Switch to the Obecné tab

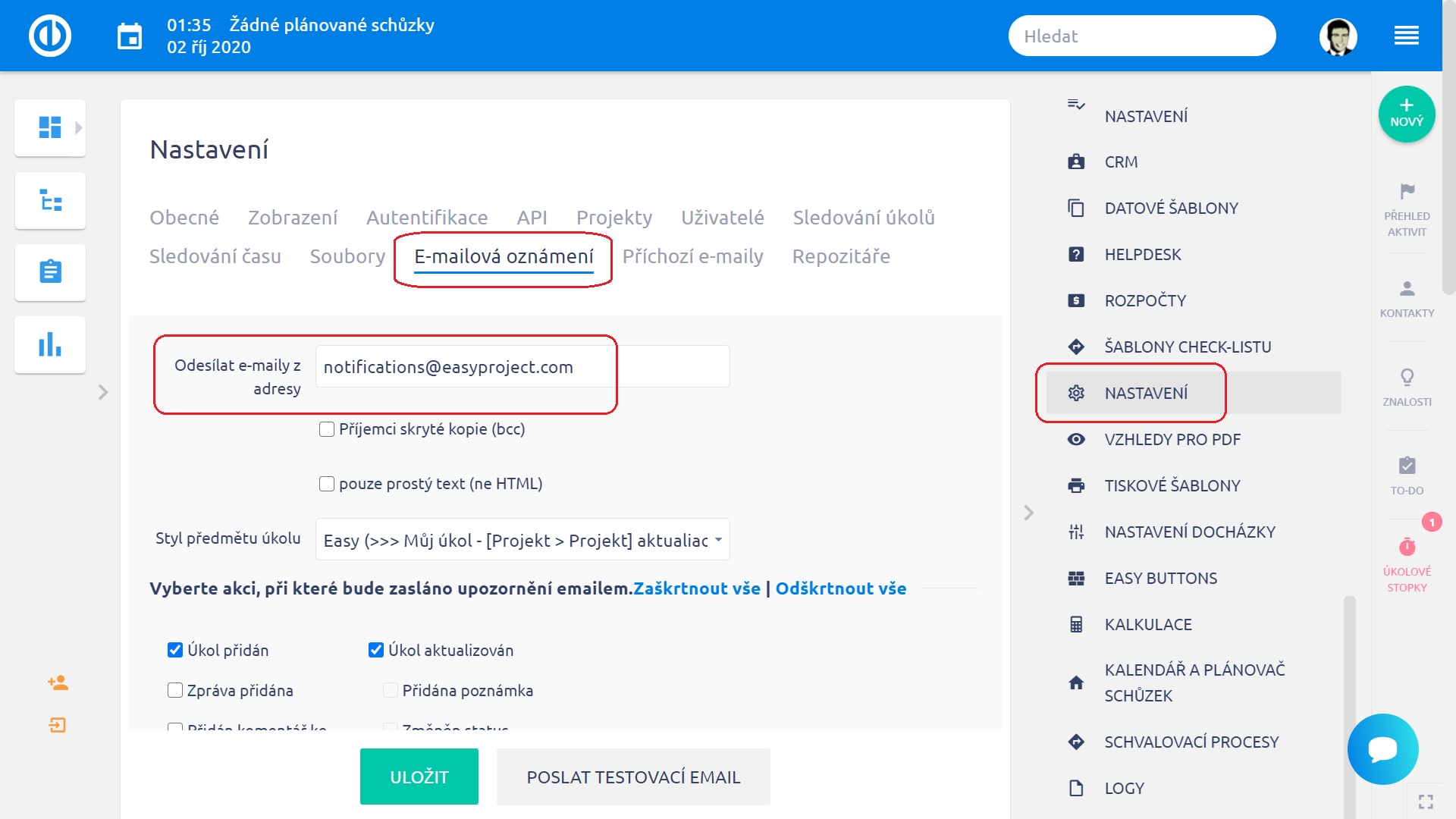point(184,218)
